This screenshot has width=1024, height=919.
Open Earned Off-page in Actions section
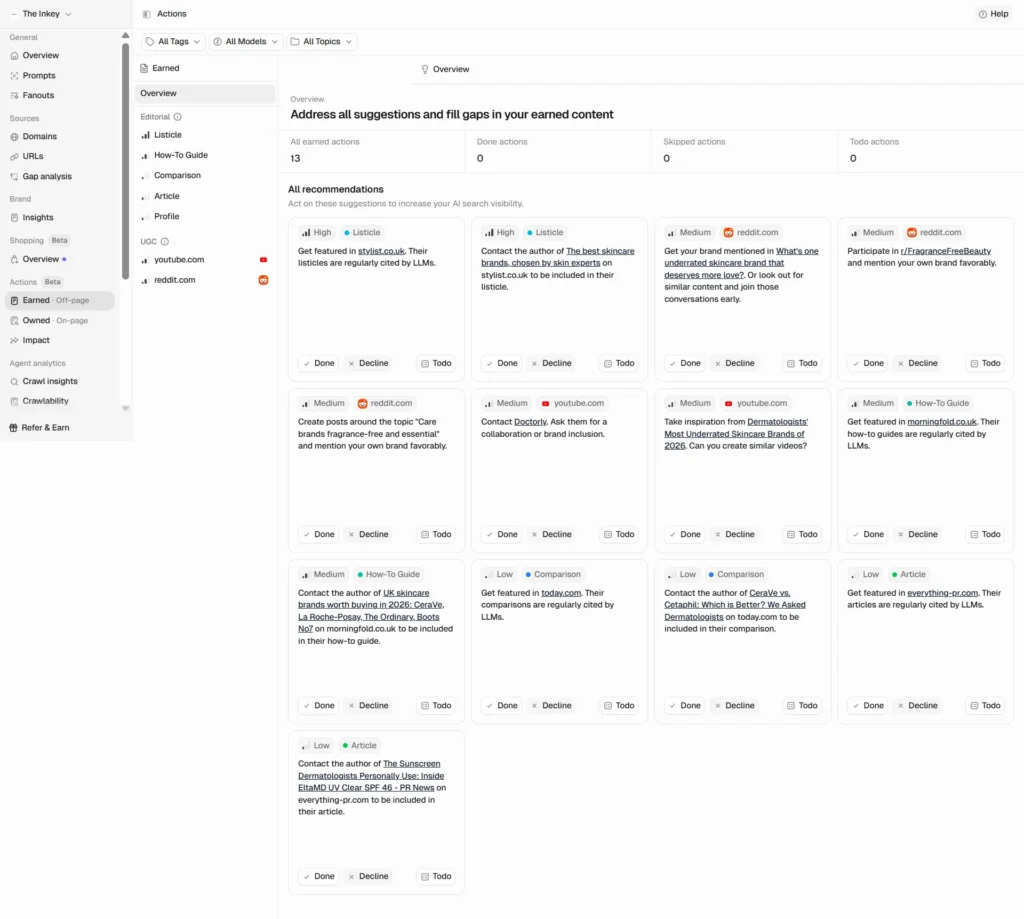(59, 300)
